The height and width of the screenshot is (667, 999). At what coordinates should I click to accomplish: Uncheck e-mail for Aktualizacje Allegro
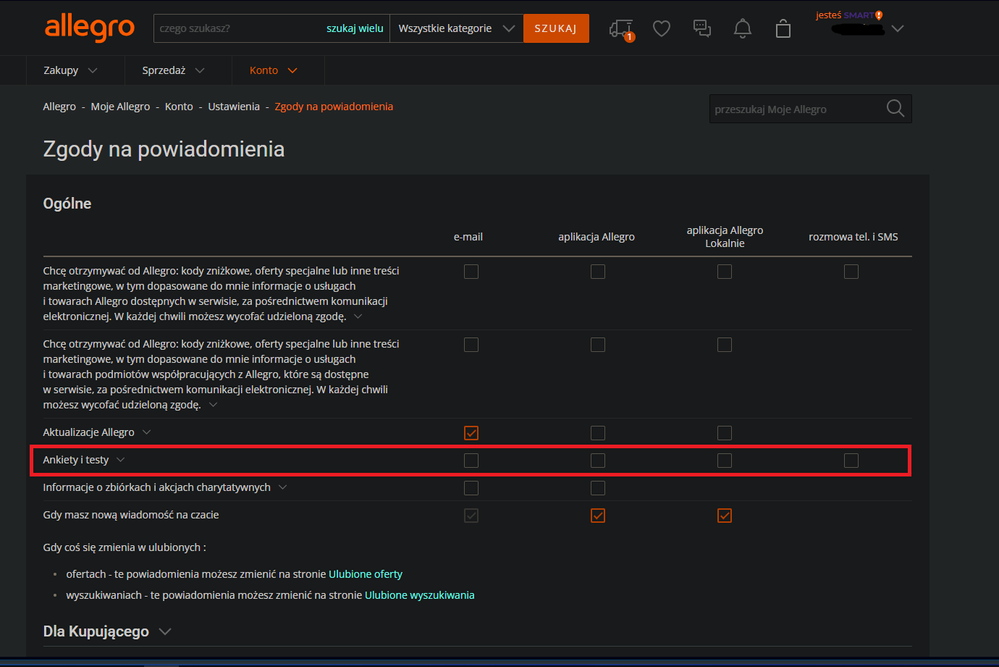(x=471, y=433)
